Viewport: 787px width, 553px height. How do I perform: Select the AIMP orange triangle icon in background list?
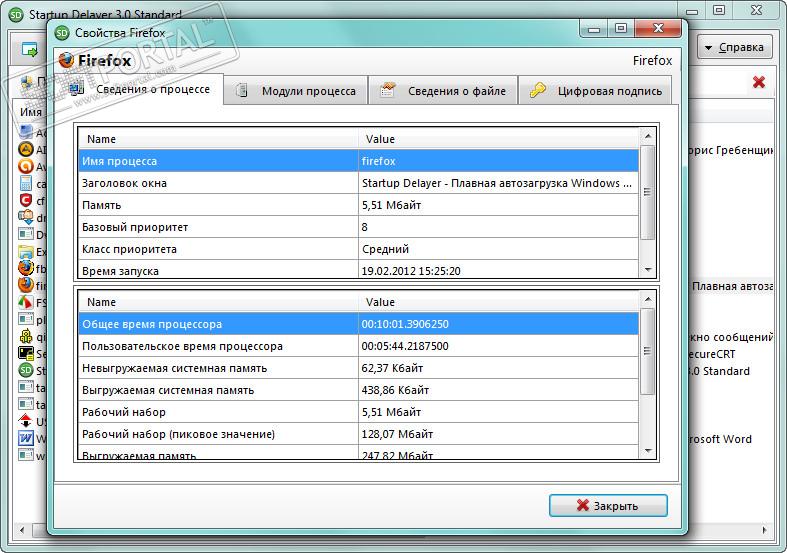coord(26,149)
